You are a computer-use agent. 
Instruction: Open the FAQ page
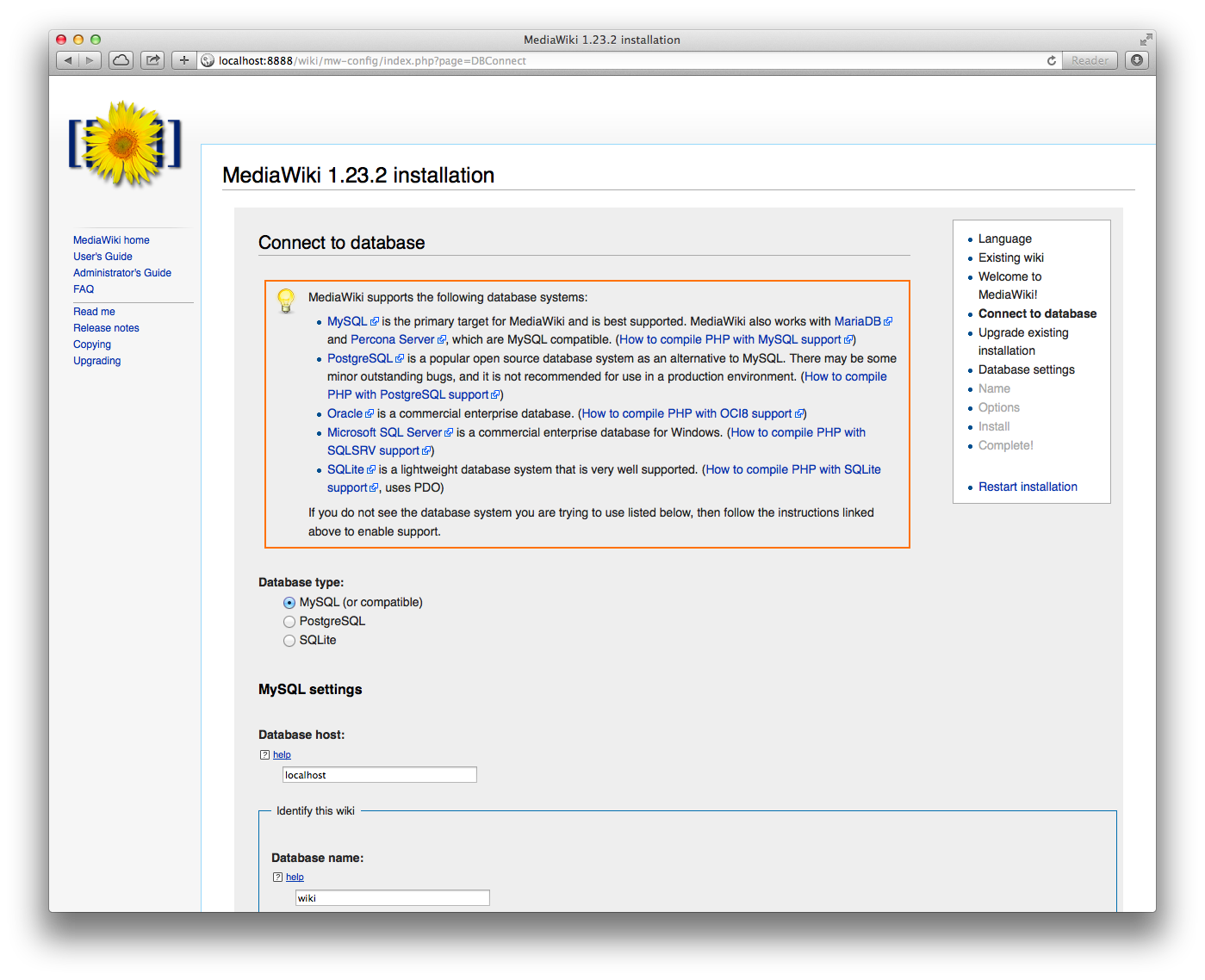tap(84, 288)
